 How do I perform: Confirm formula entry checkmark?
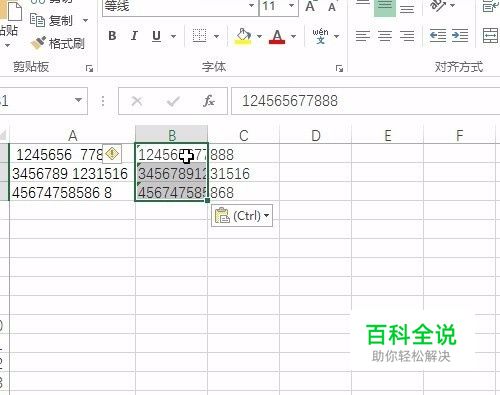(173, 101)
